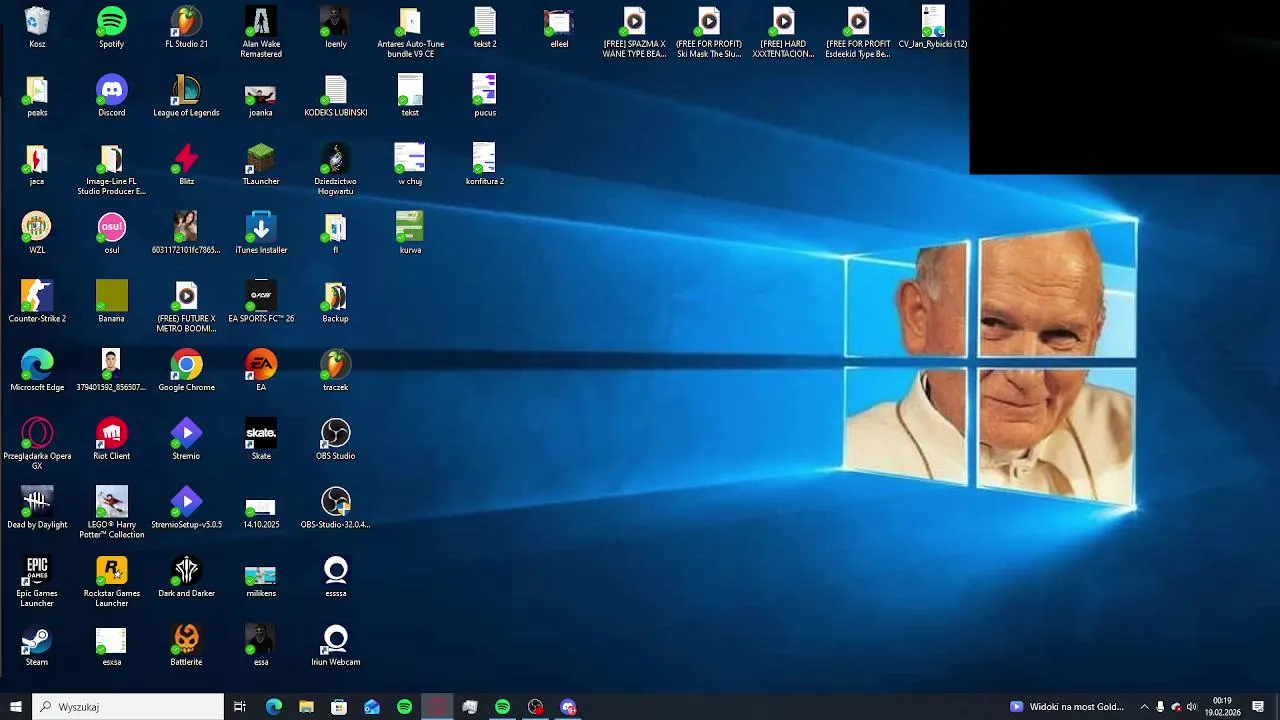
Task: Select the HARD XXXTENTACION audio file
Action: pos(783,32)
